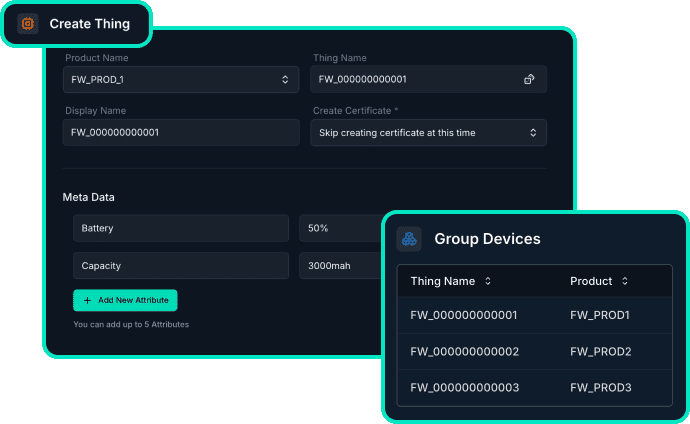Click the 3000mah attribute value field
The width and height of the screenshot is (690, 424).
click(341, 266)
